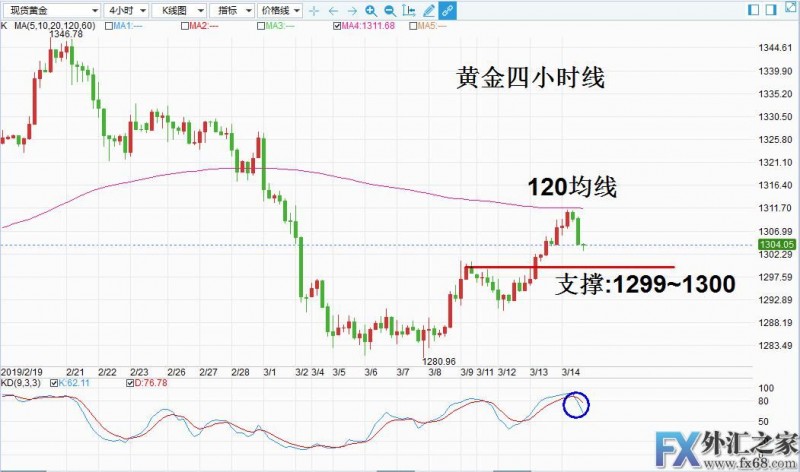Click the 3/14 date axis label
The image size is (800, 472).
click(x=570, y=372)
